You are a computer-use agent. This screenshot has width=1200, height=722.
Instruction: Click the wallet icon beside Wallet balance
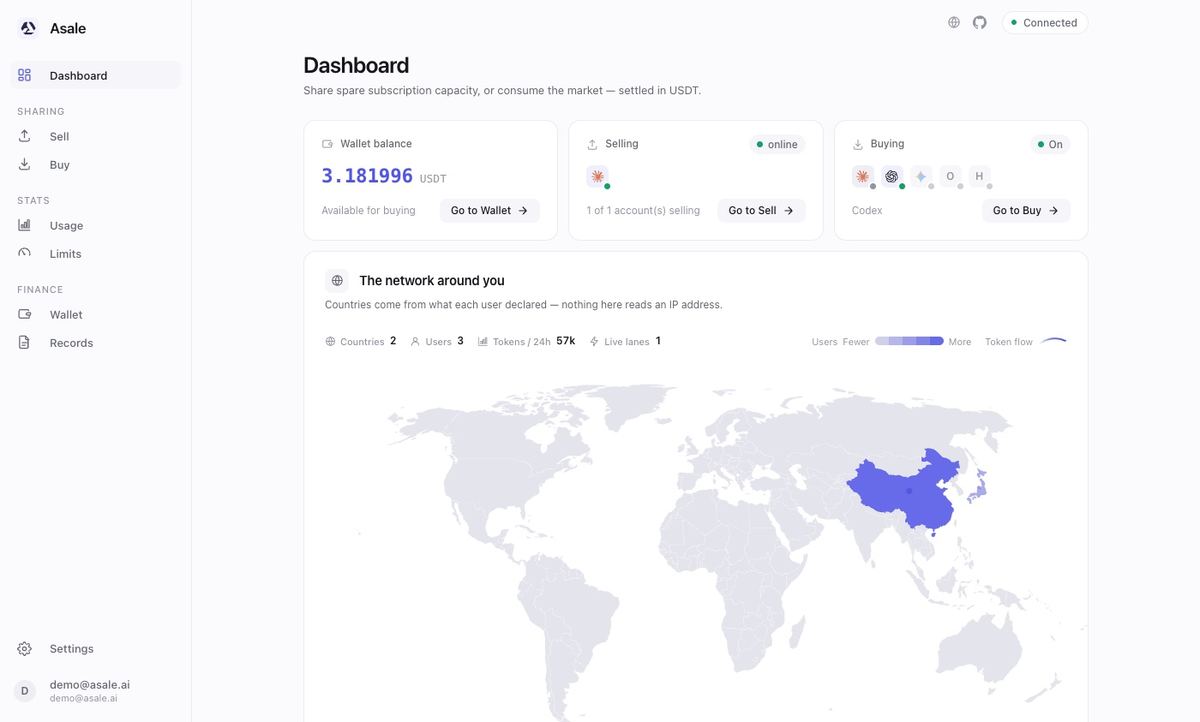(x=327, y=144)
